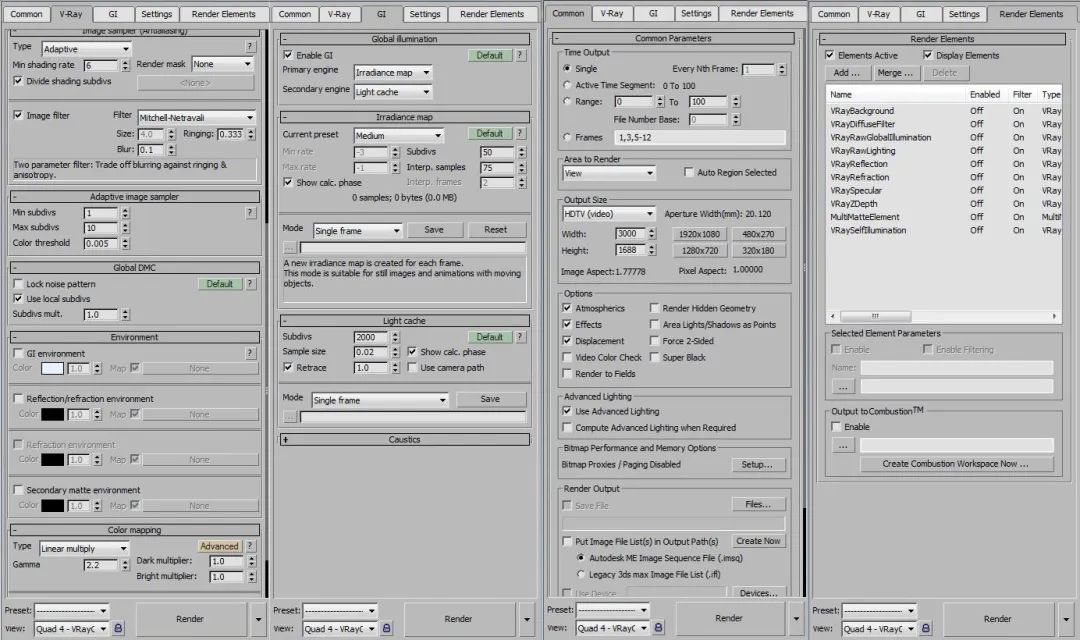Click the help icon in GI environment row
The width and height of the screenshot is (1080, 640).
250,353
